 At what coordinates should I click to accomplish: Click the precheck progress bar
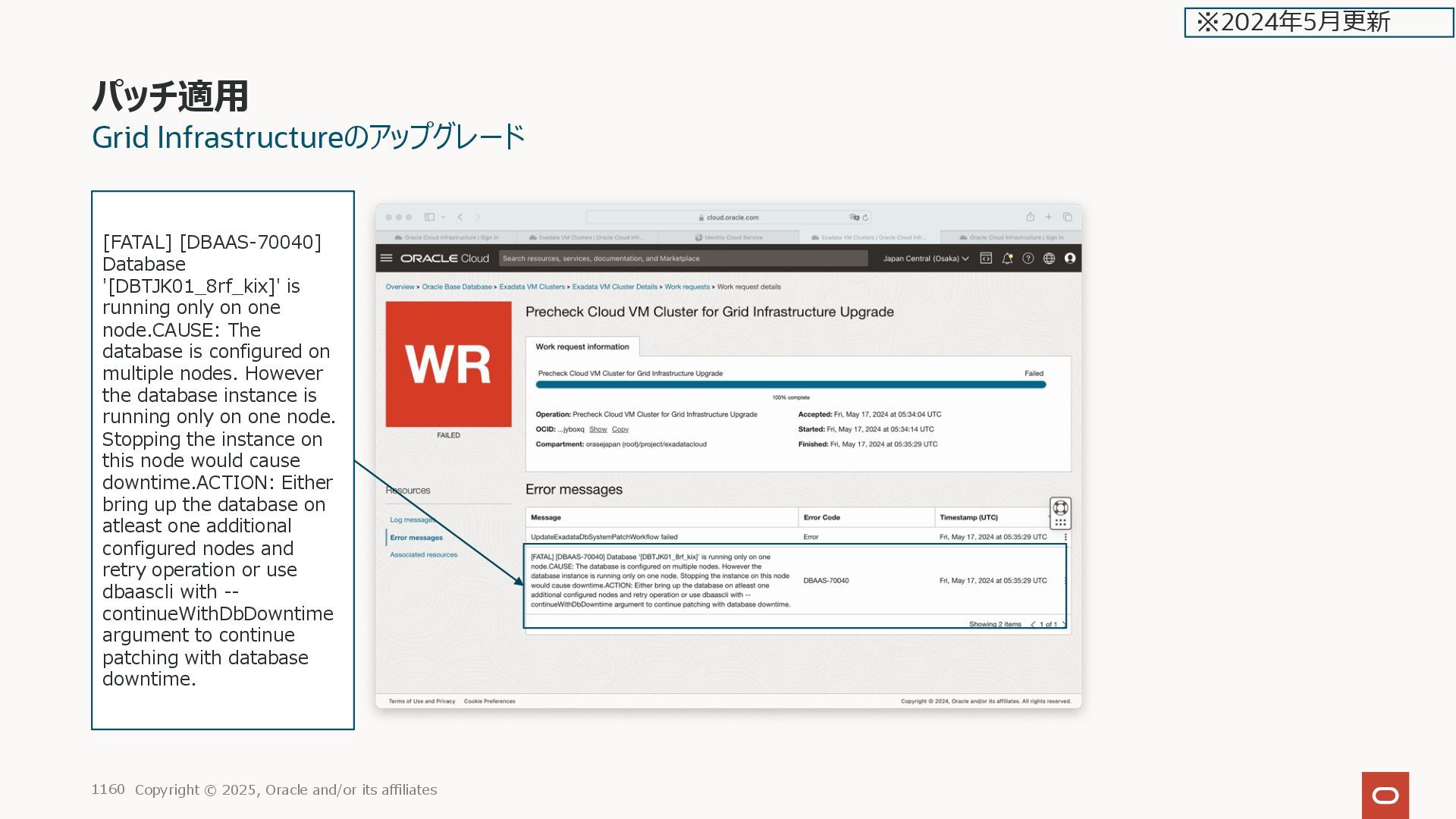tap(790, 384)
